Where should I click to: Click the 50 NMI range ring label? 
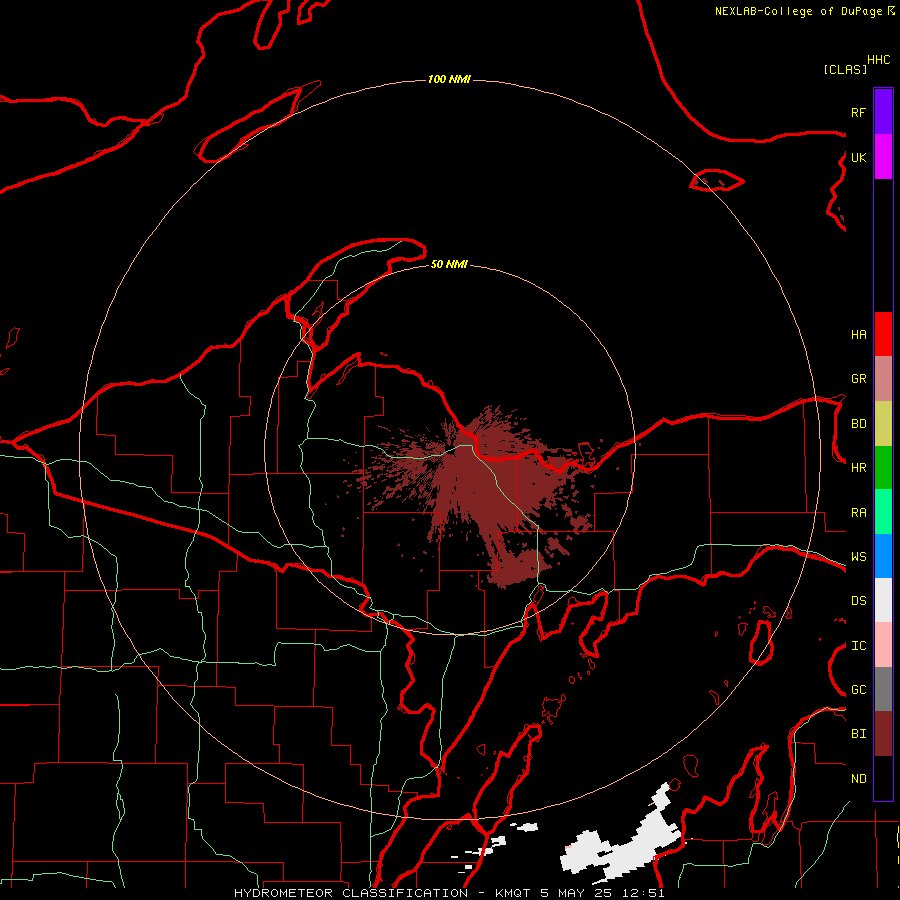(449, 264)
